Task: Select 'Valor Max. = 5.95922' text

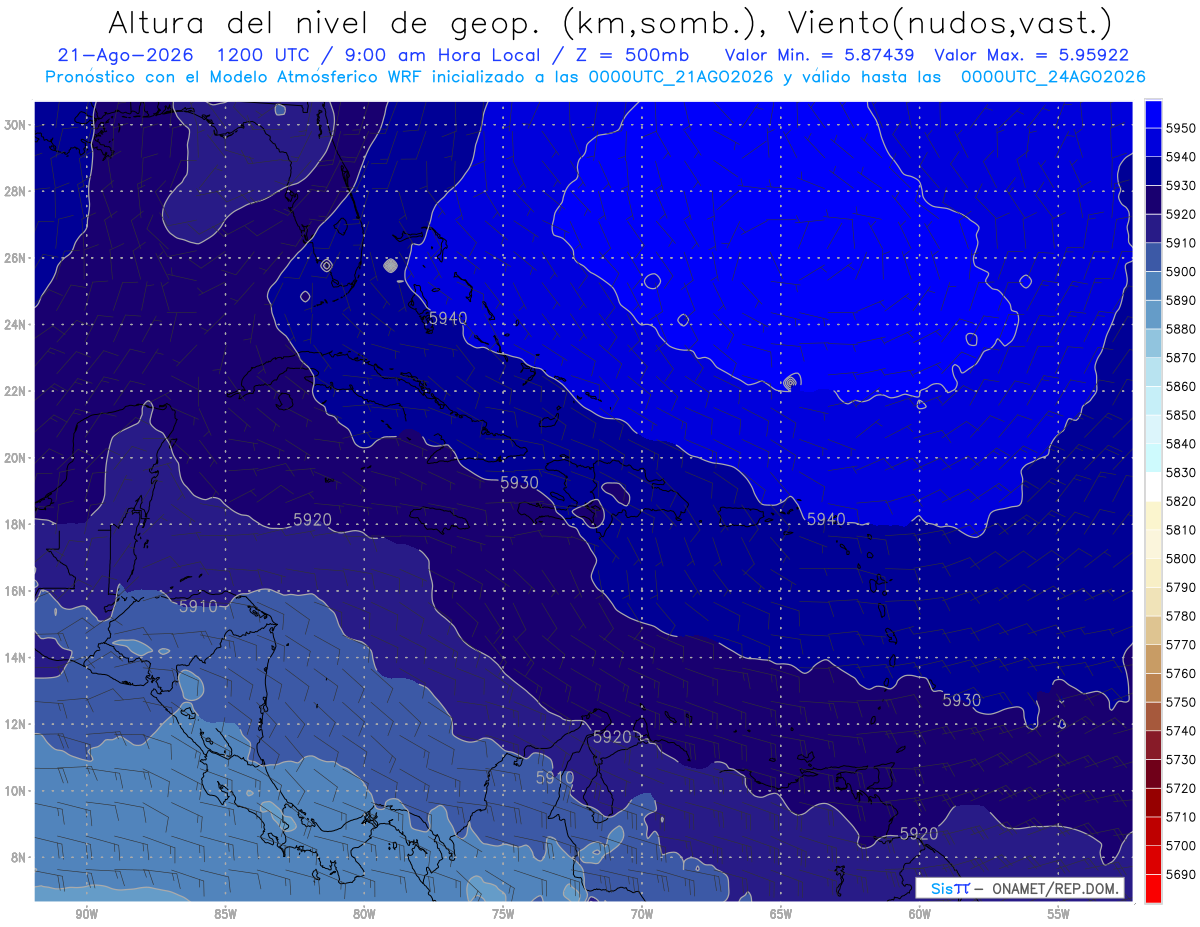Action: pyautogui.click(x=1031, y=55)
